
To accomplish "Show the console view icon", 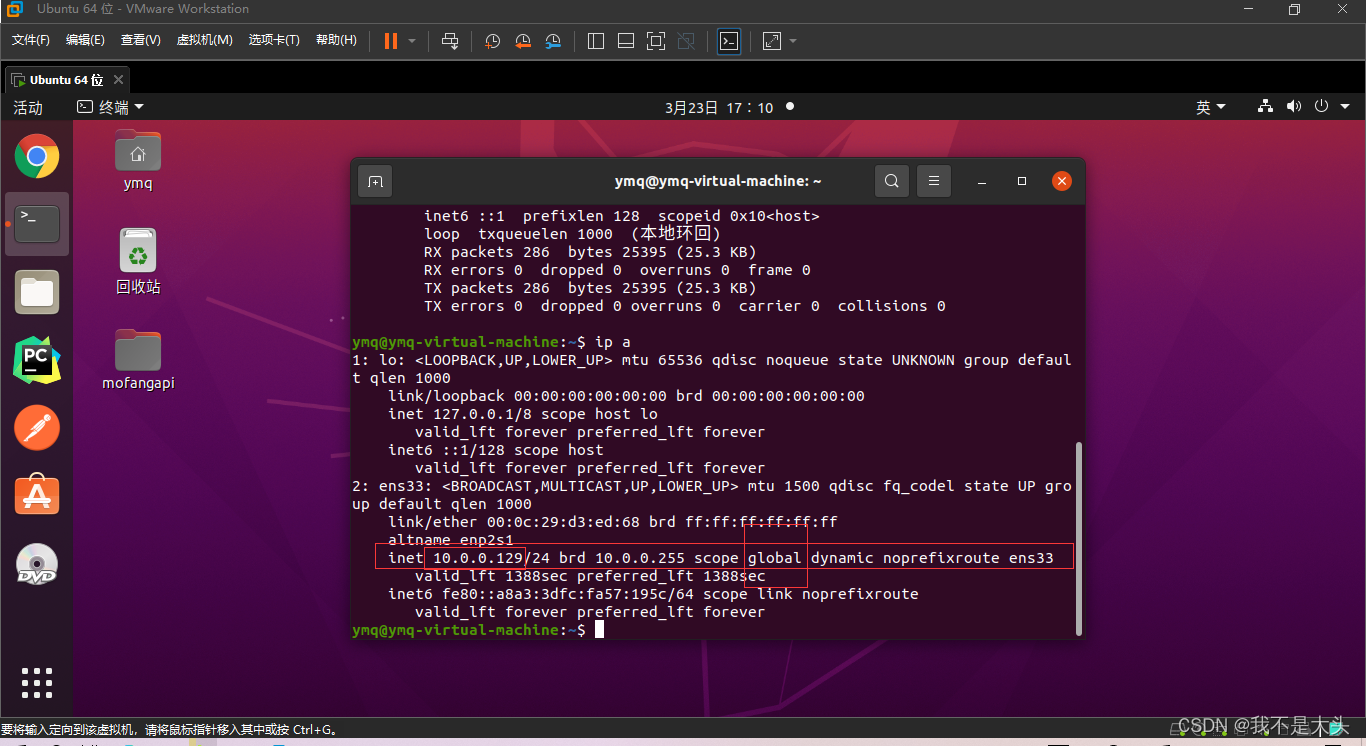I will (729, 41).
